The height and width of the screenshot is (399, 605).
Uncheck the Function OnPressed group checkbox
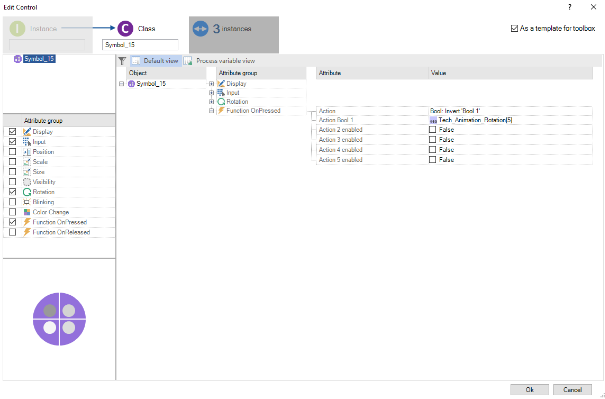(x=12, y=222)
